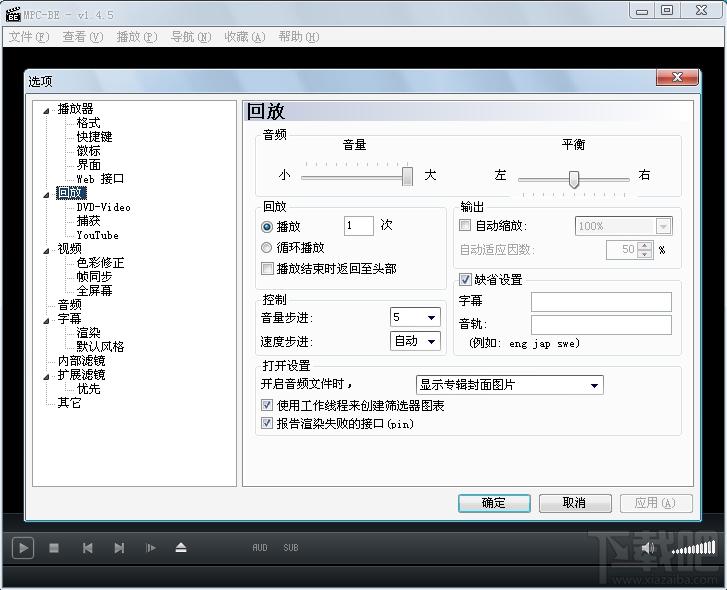The width and height of the screenshot is (727, 590).
Task: Click the Play button in player bar
Action: click(22, 547)
